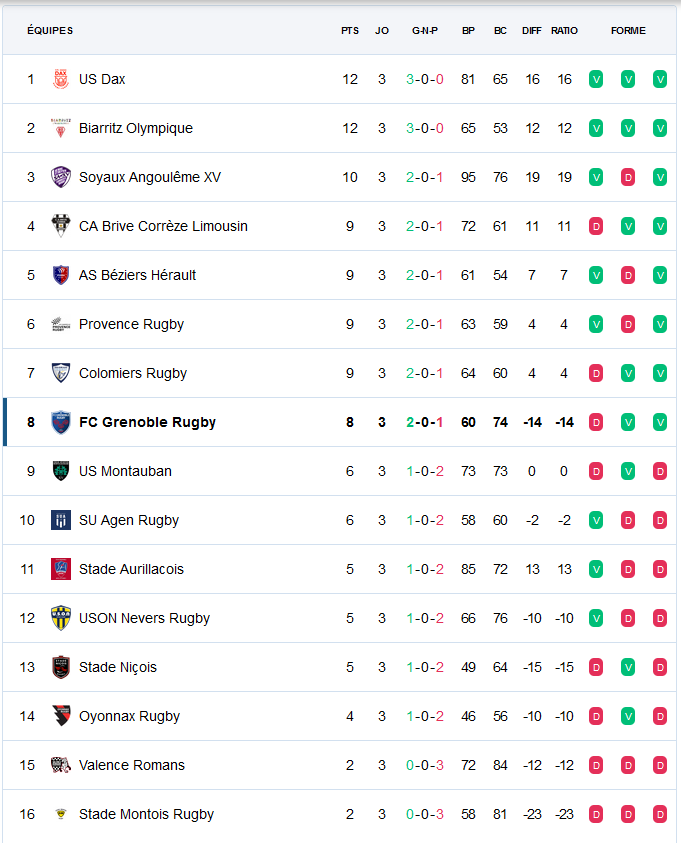681x843 pixels.
Task: Click the Stade Montois Rugby crest
Action: pyautogui.click(x=61, y=814)
